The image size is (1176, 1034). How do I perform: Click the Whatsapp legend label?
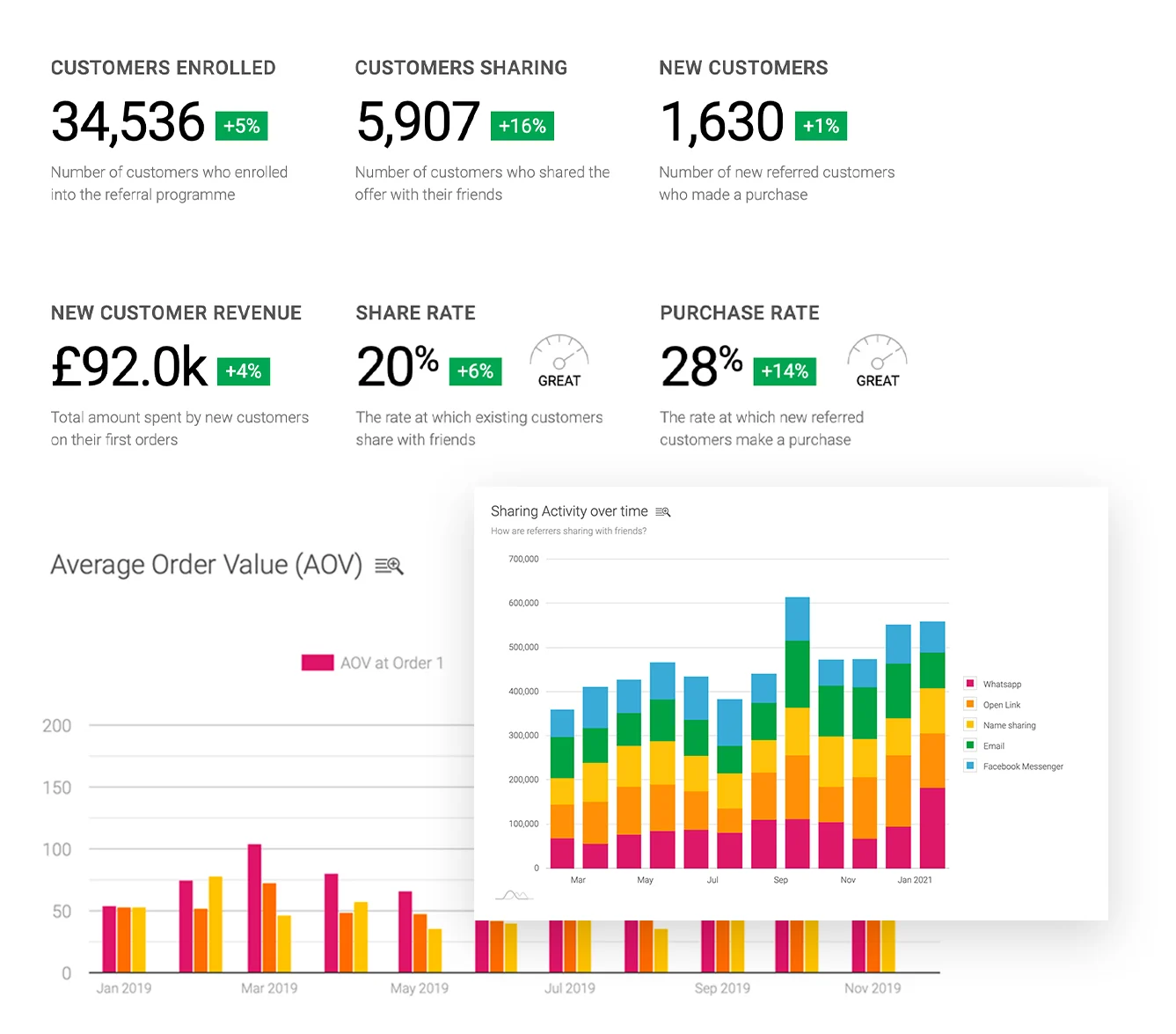(x=1002, y=684)
